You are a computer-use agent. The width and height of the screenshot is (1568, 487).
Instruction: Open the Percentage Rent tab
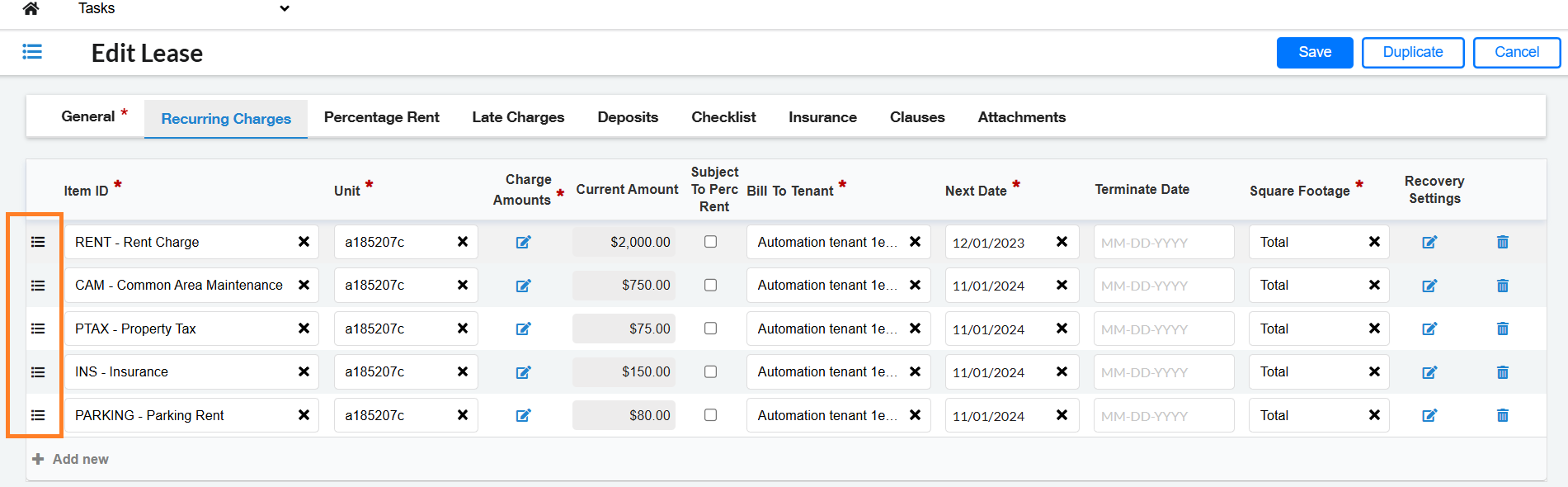coord(381,117)
